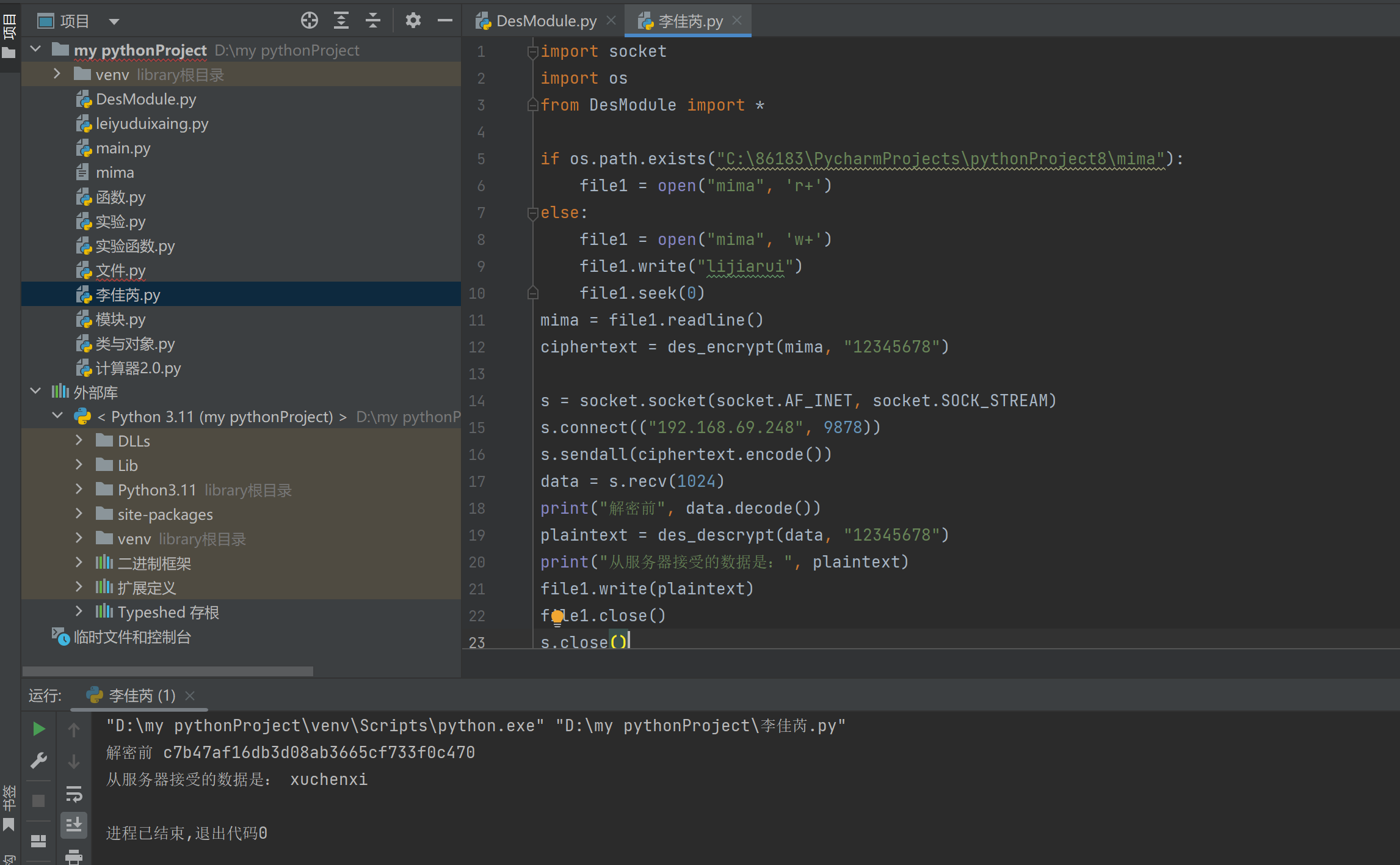The height and width of the screenshot is (865, 1400).
Task: Click the wrench settings icon in run panel
Action: coord(38,761)
